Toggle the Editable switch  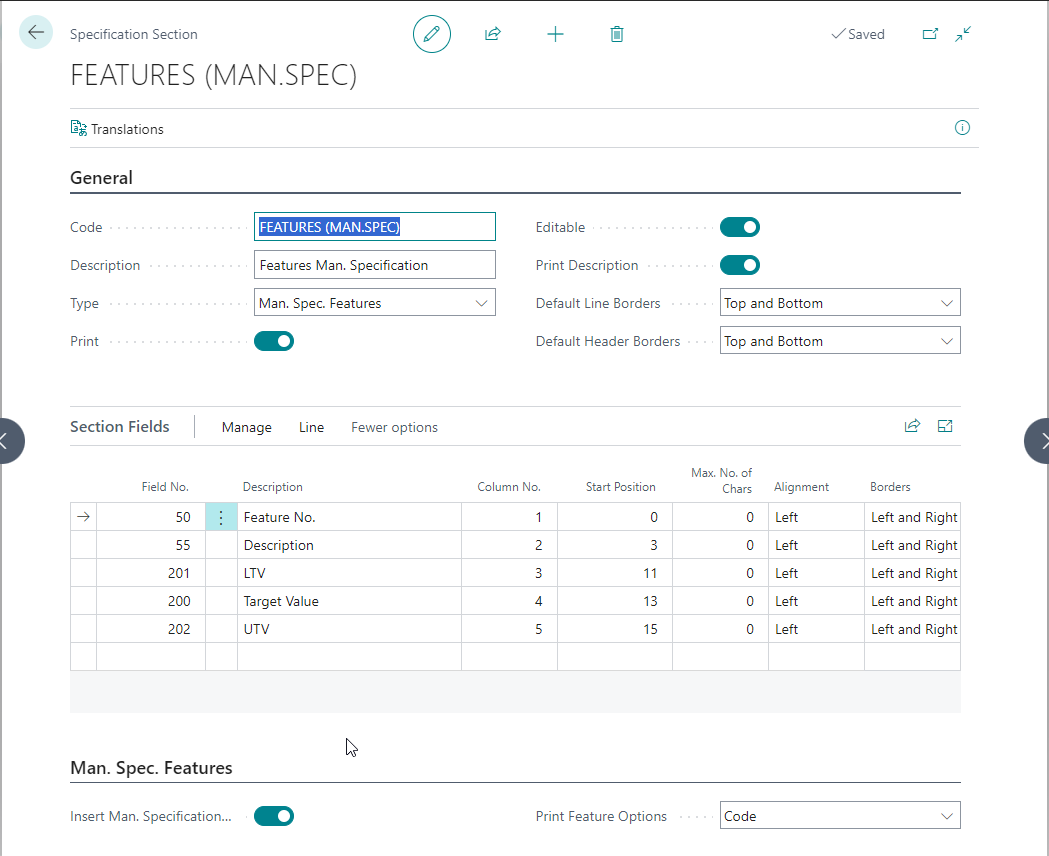point(740,227)
